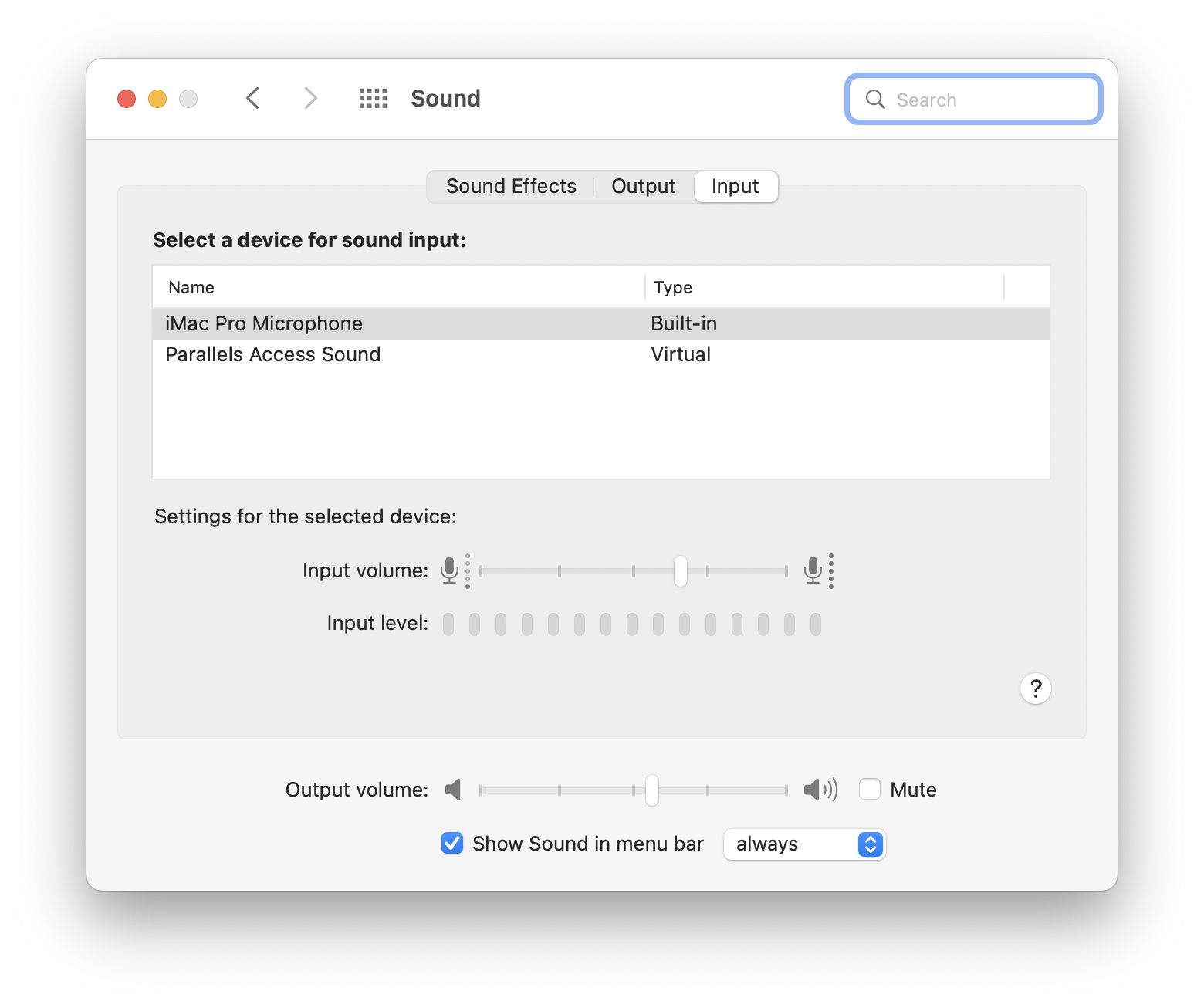Click the yellow minimize window button
This screenshot has width=1204, height=1005.
point(157,99)
